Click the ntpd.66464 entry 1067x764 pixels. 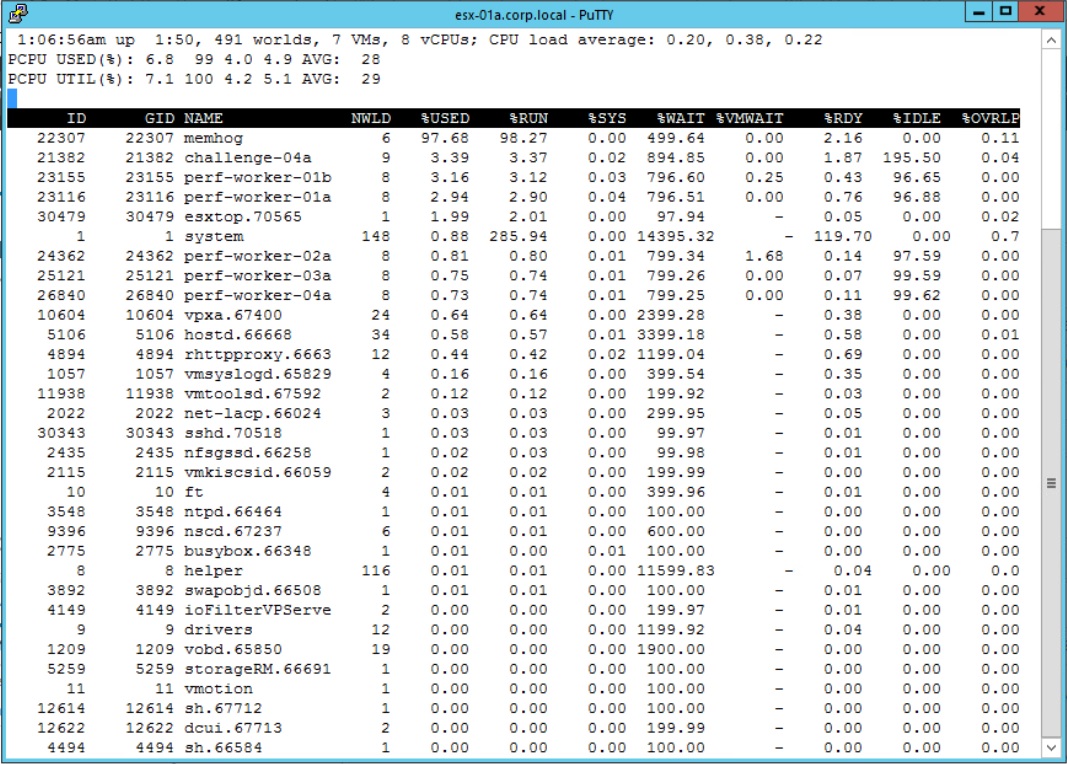[x=233, y=512]
